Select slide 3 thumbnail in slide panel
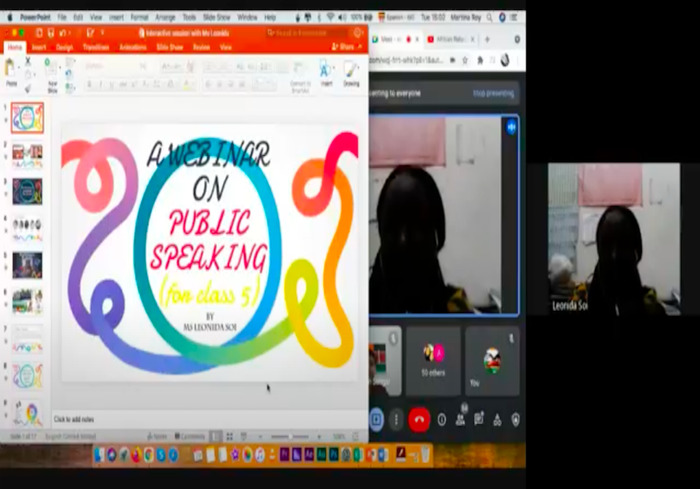700x489 pixels. pyautogui.click(x=27, y=192)
